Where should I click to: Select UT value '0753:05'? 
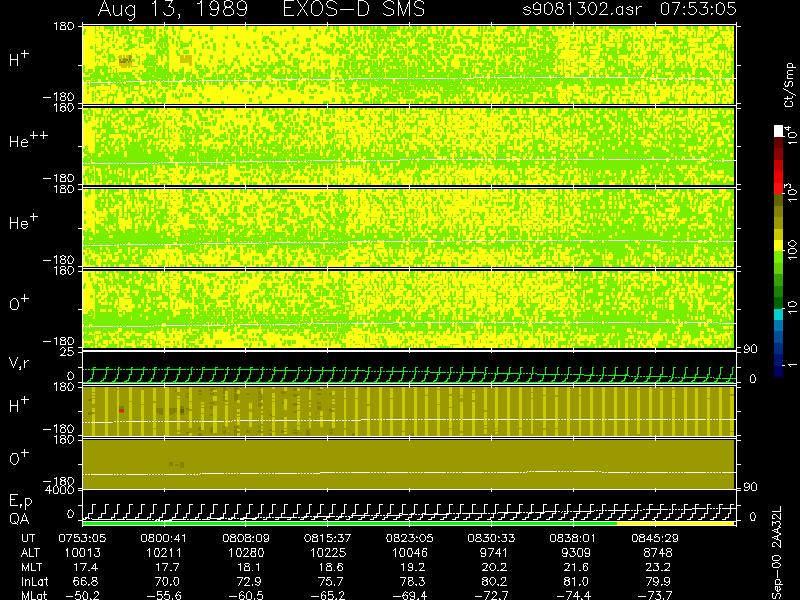point(82,538)
